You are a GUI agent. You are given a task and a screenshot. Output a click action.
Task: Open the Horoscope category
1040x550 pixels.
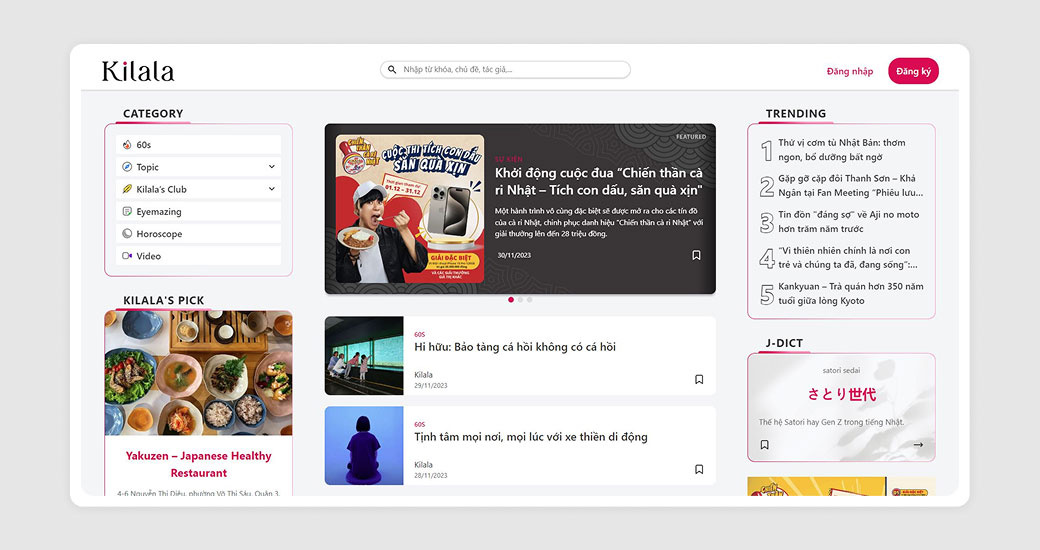pyautogui.click(x=198, y=234)
